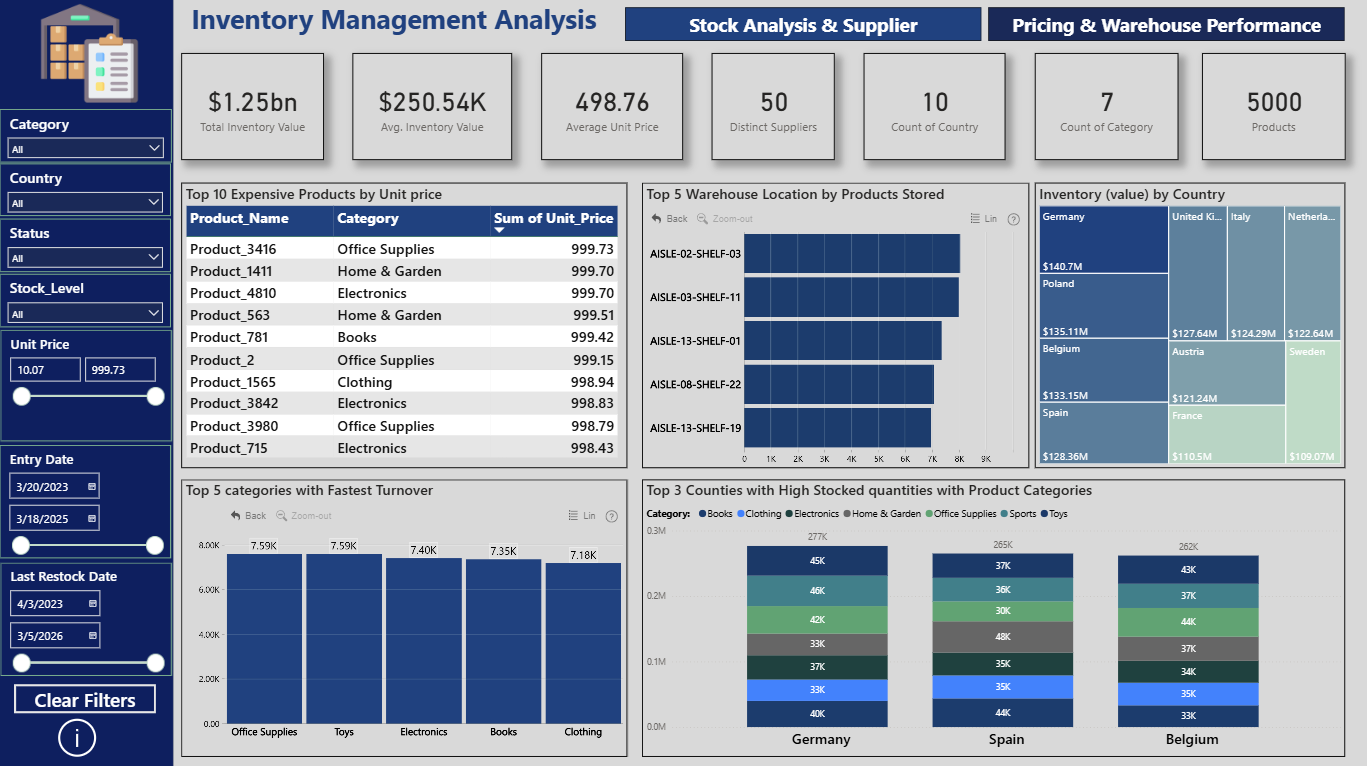Select the France tile in the treemap
1367x766 pixels.
click(x=1227, y=434)
